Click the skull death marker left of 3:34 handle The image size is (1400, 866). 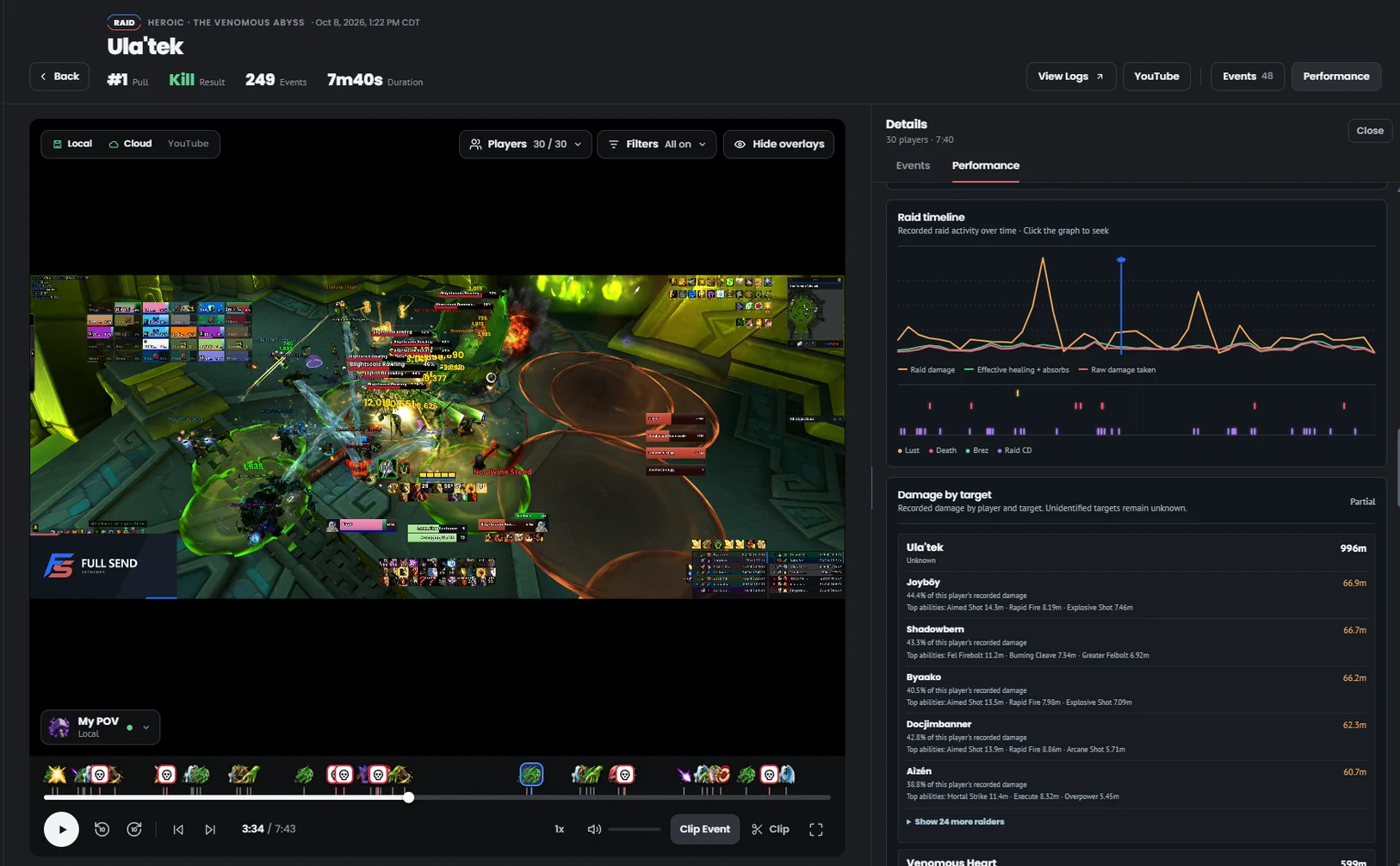point(378,775)
